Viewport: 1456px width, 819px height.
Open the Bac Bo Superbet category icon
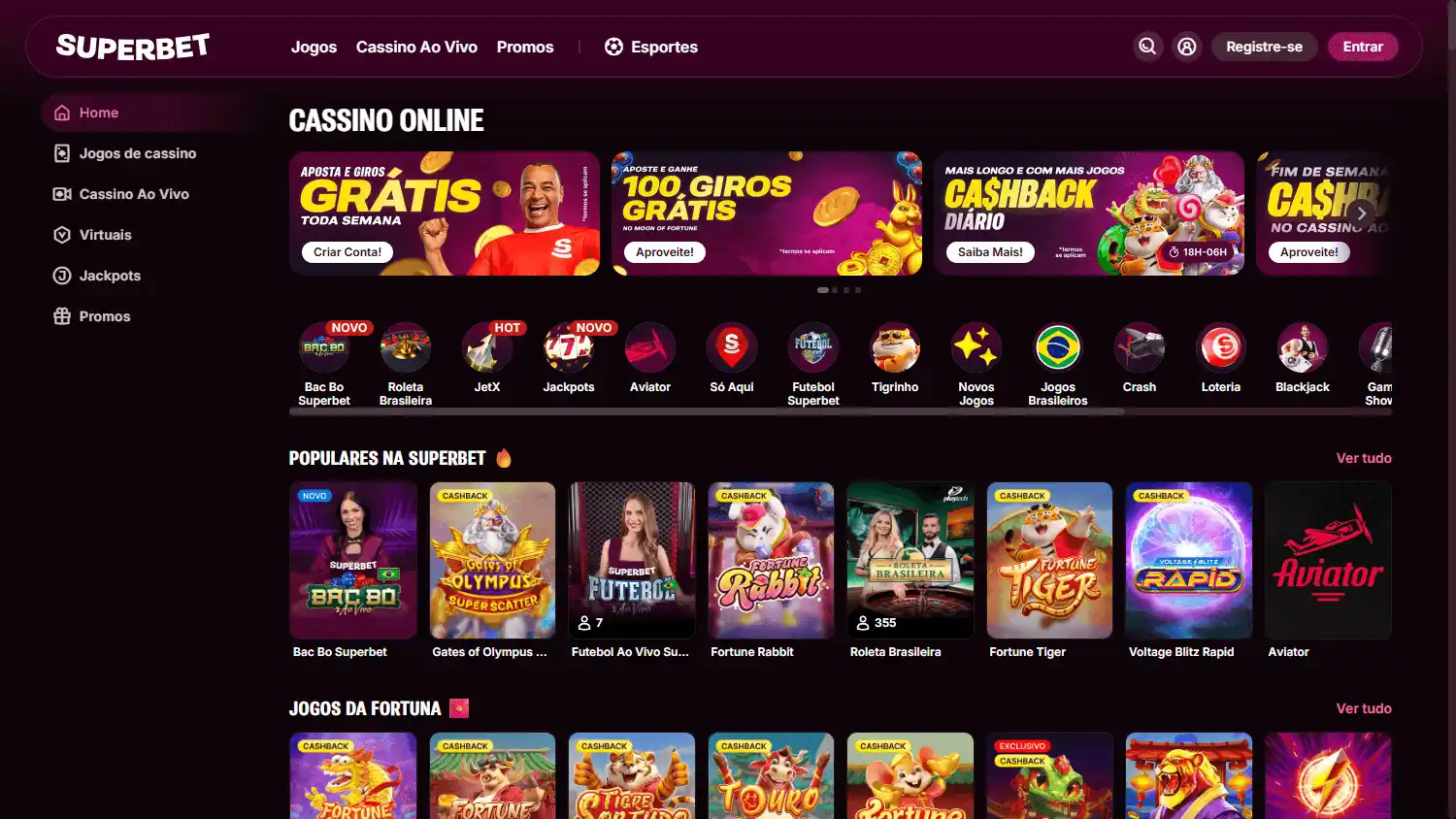324,347
